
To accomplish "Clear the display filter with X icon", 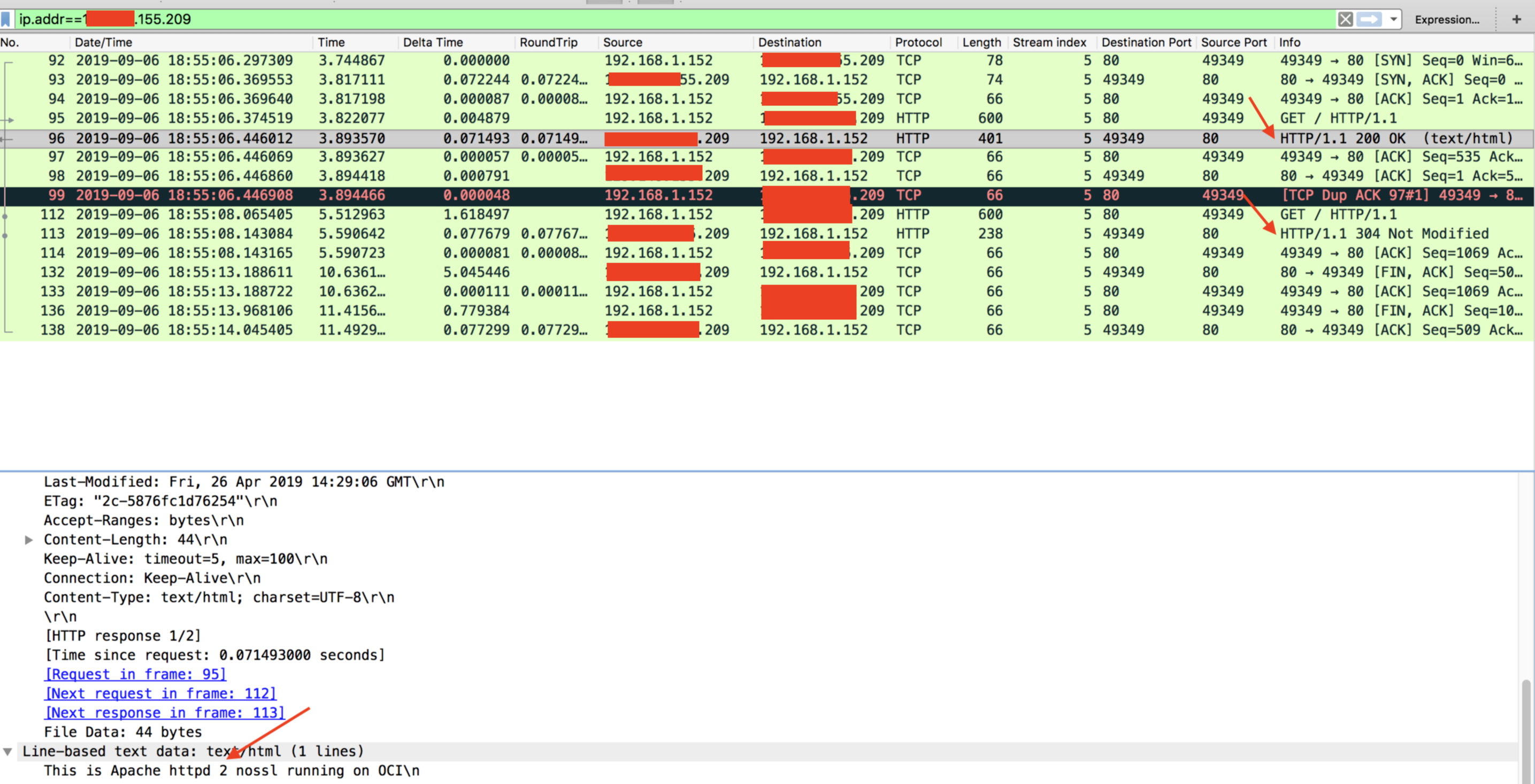I will (x=1345, y=19).
